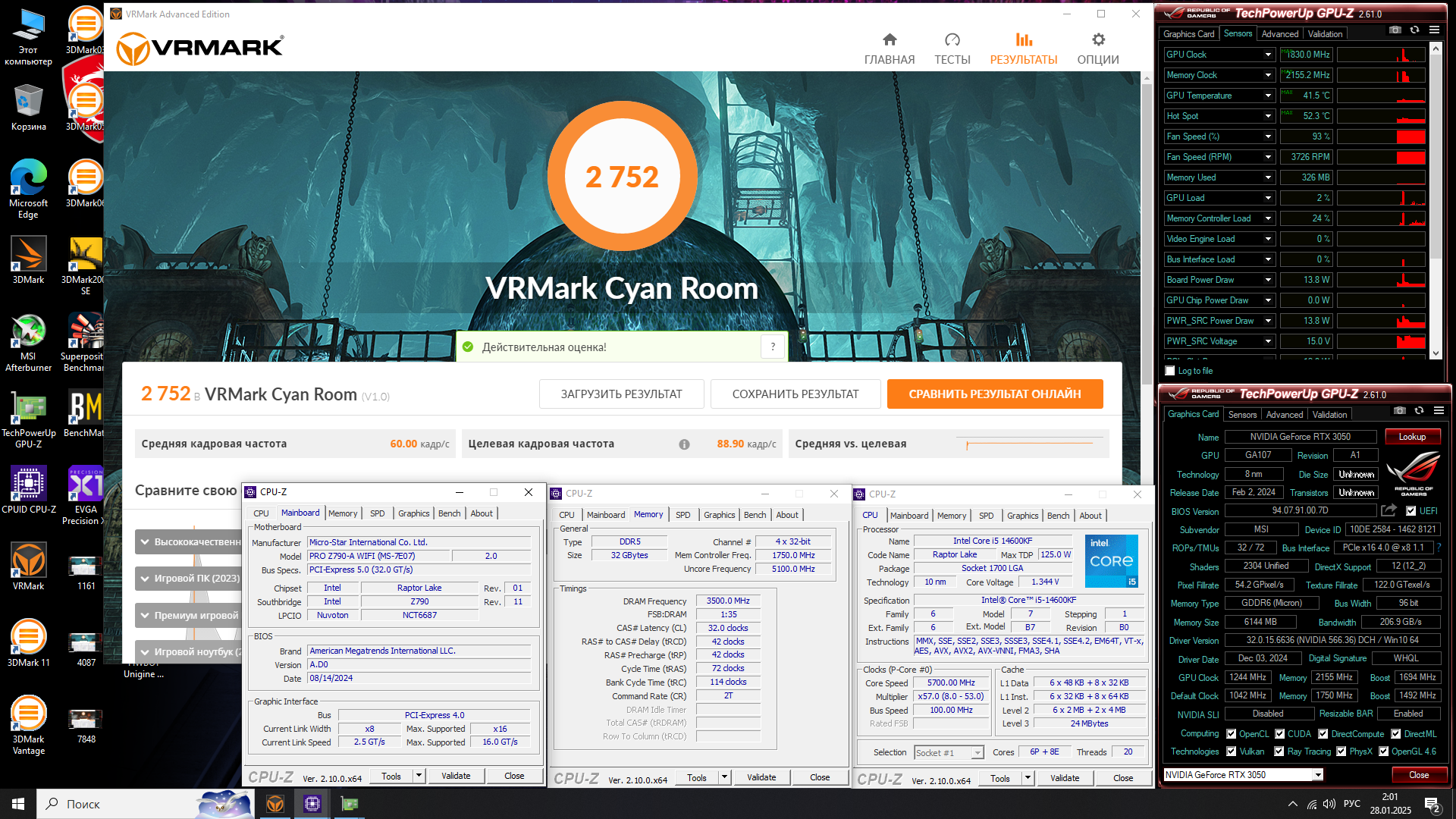This screenshot has width=1456, height=819.
Task: Open the CPUID CPU-Z desktop icon
Action: (x=28, y=490)
